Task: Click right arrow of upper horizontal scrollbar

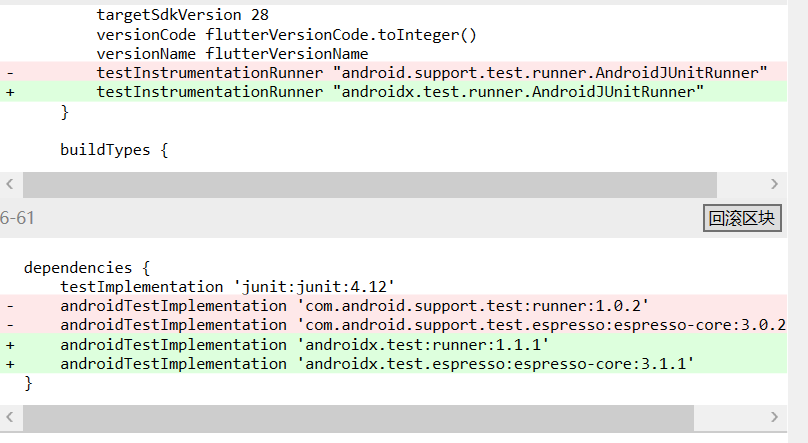Action: tap(774, 184)
